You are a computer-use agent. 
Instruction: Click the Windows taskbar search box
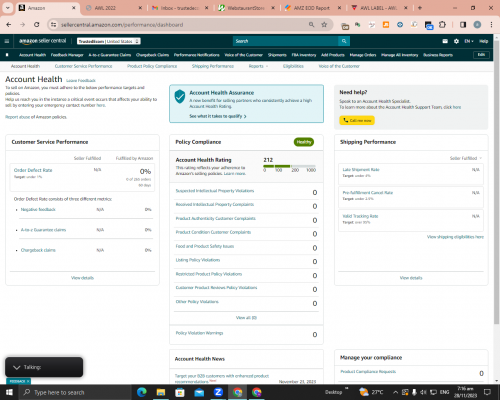tap(76, 392)
